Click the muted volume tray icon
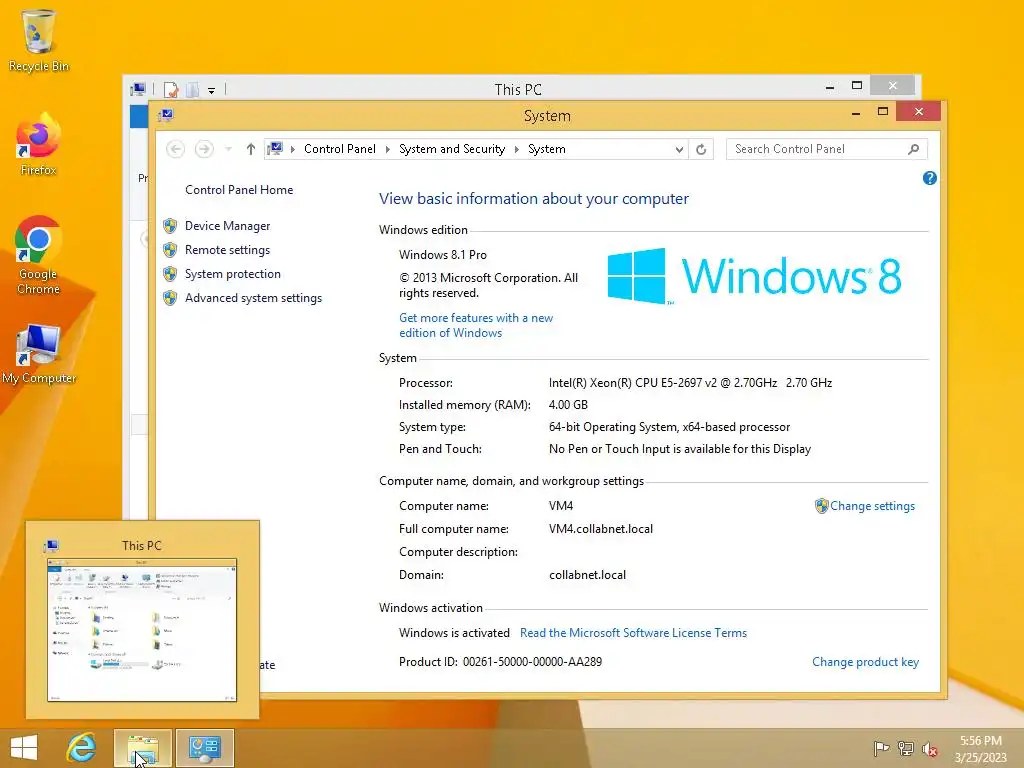This screenshot has height=768, width=1024. (929, 749)
